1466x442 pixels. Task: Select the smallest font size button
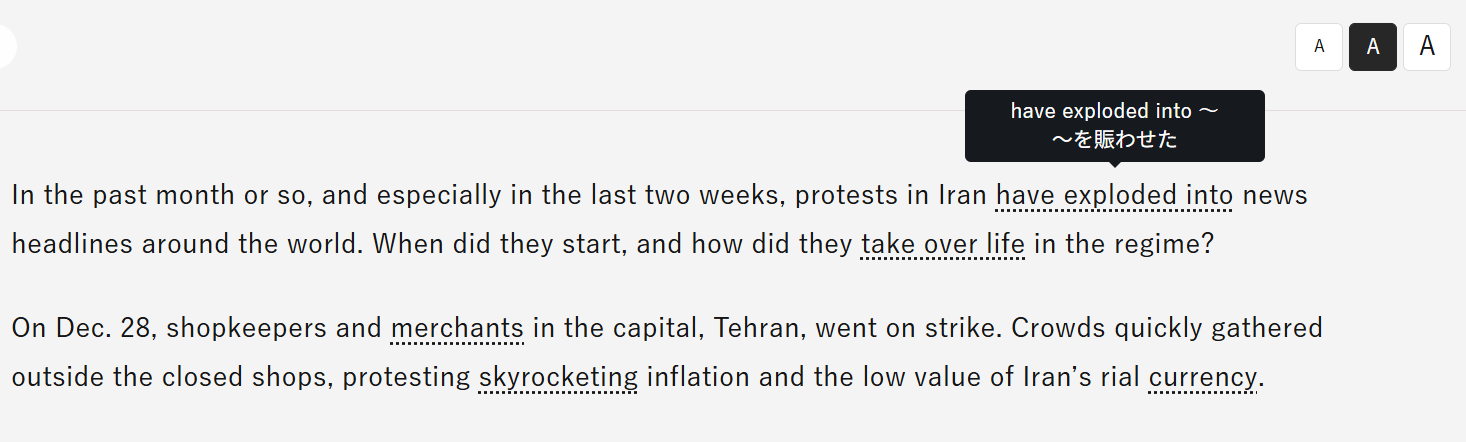[1319, 47]
